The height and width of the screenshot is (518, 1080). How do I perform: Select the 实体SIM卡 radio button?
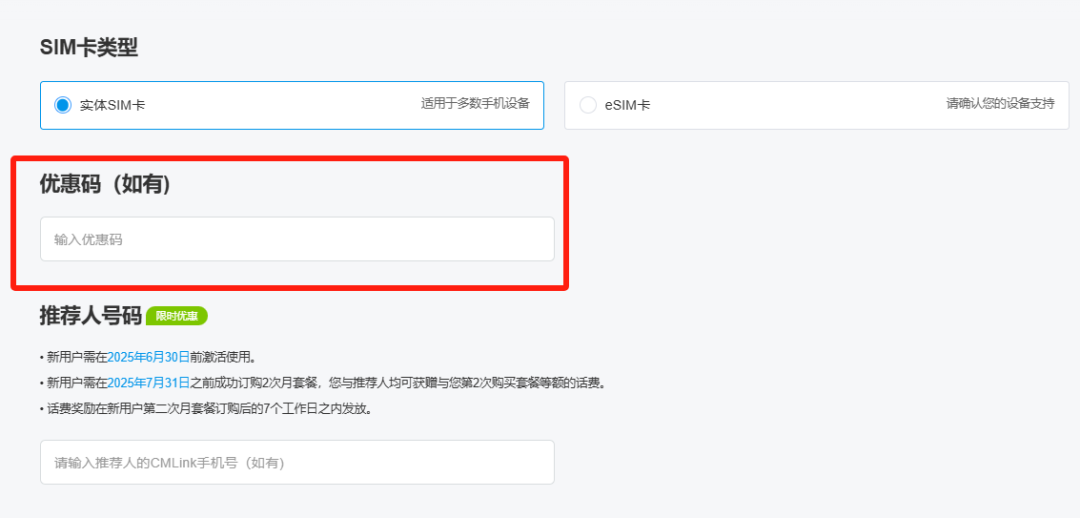pos(63,105)
